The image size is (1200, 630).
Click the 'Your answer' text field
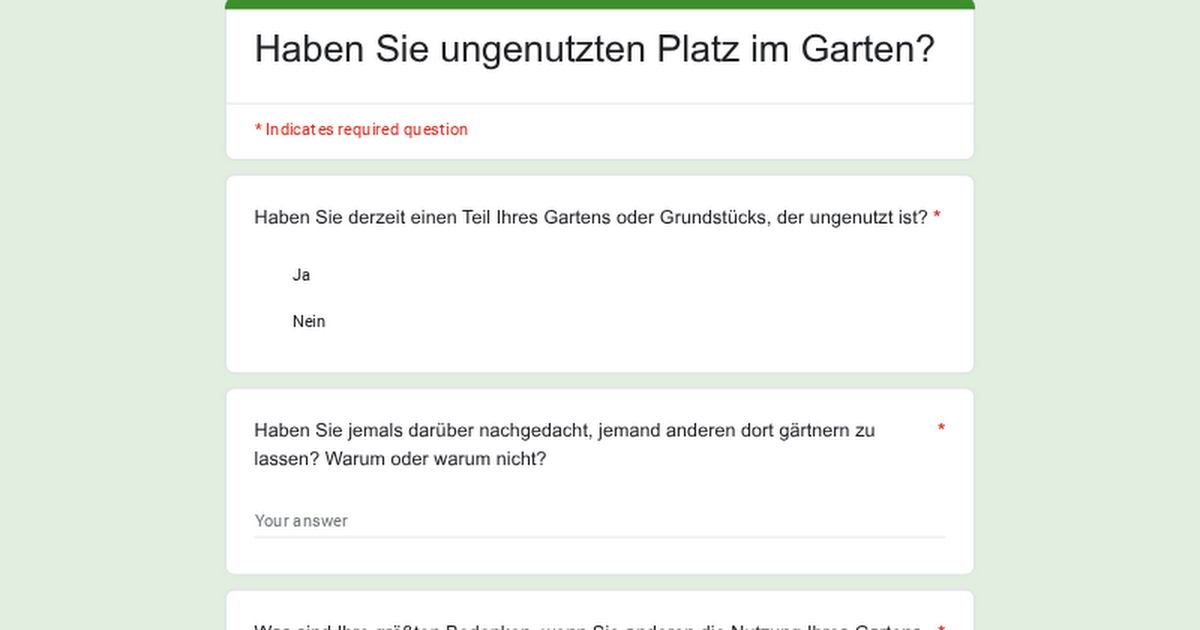tap(598, 521)
